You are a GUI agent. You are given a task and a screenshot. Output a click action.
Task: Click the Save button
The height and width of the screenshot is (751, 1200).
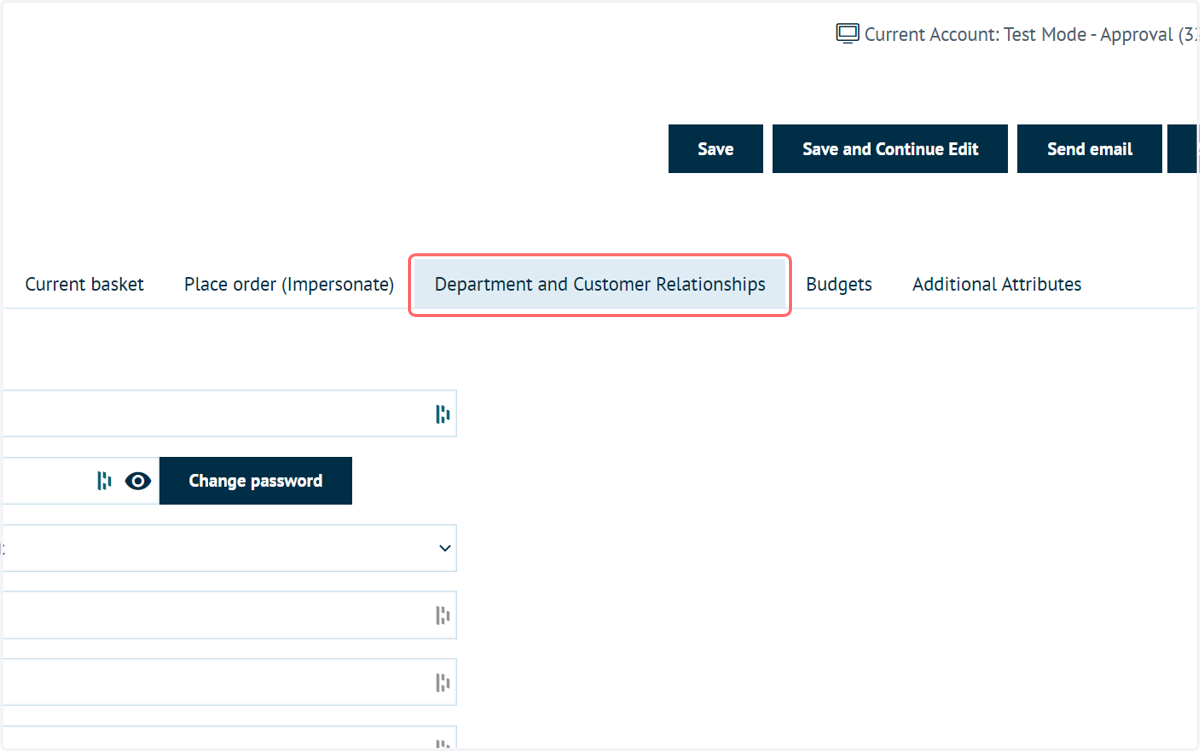coord(716,149)
